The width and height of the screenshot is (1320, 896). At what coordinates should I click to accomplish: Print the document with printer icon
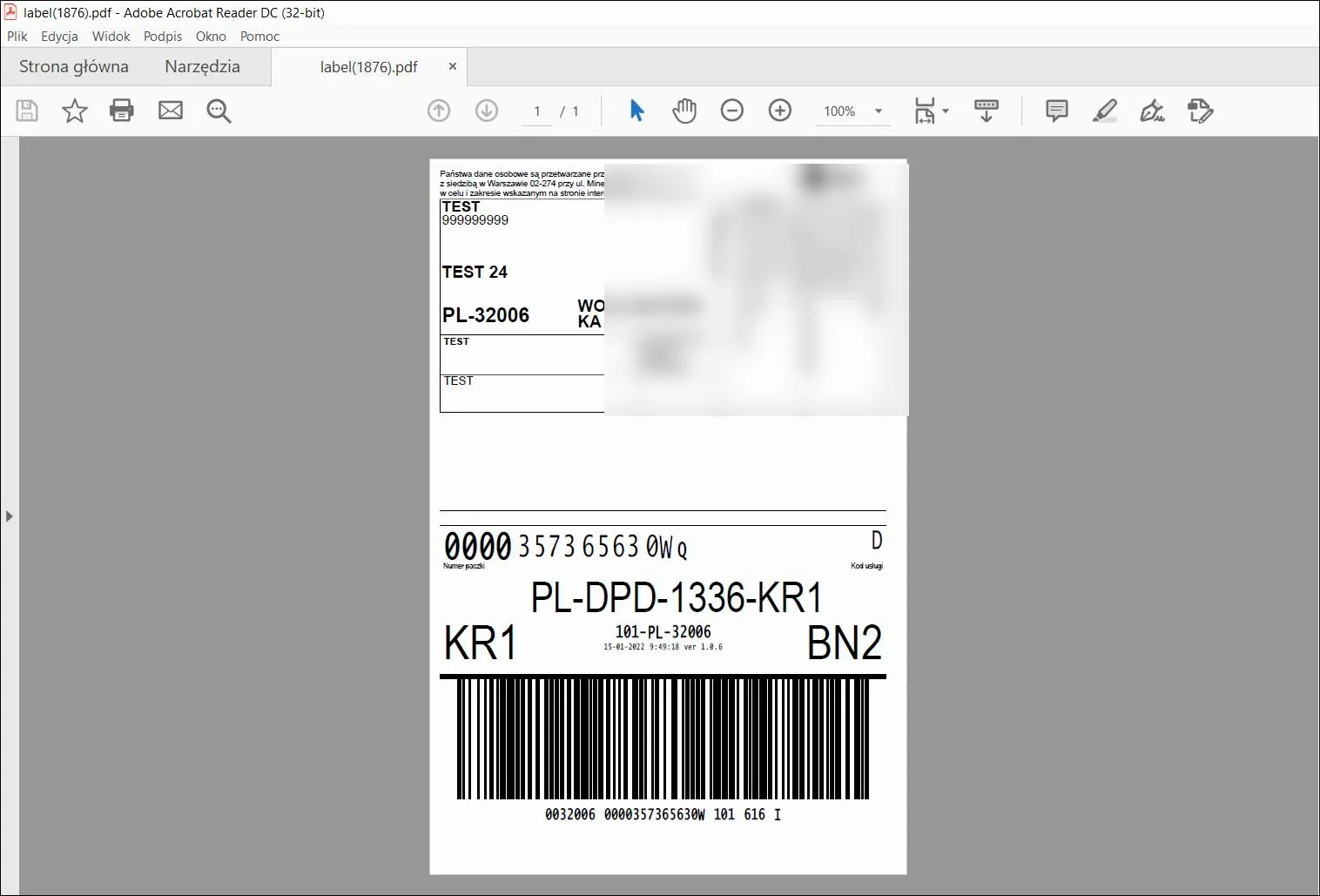click(x=122, y=111)
